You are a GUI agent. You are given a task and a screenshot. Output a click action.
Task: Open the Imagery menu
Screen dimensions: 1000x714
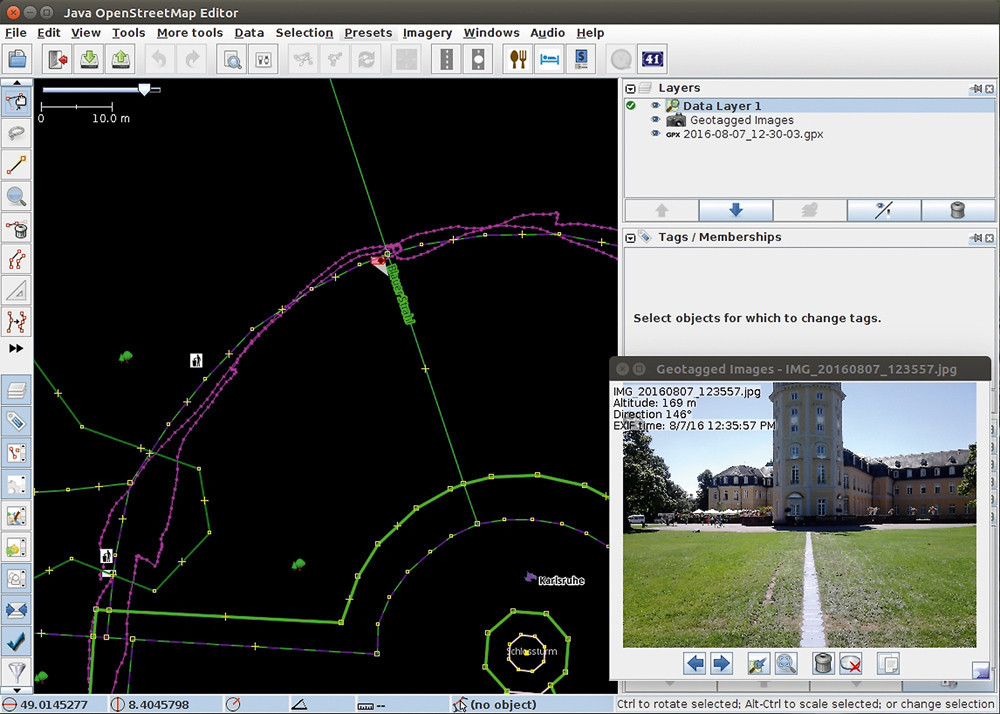[427, 33]
